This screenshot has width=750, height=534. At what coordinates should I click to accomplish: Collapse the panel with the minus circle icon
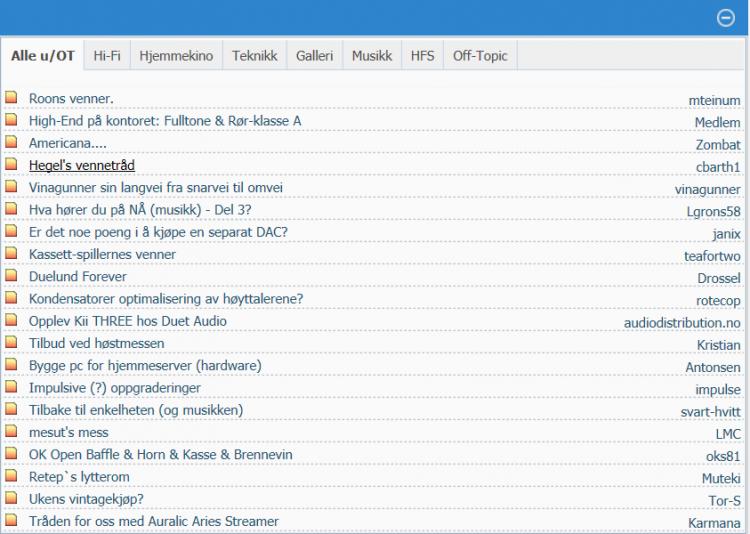pos(726,18)
